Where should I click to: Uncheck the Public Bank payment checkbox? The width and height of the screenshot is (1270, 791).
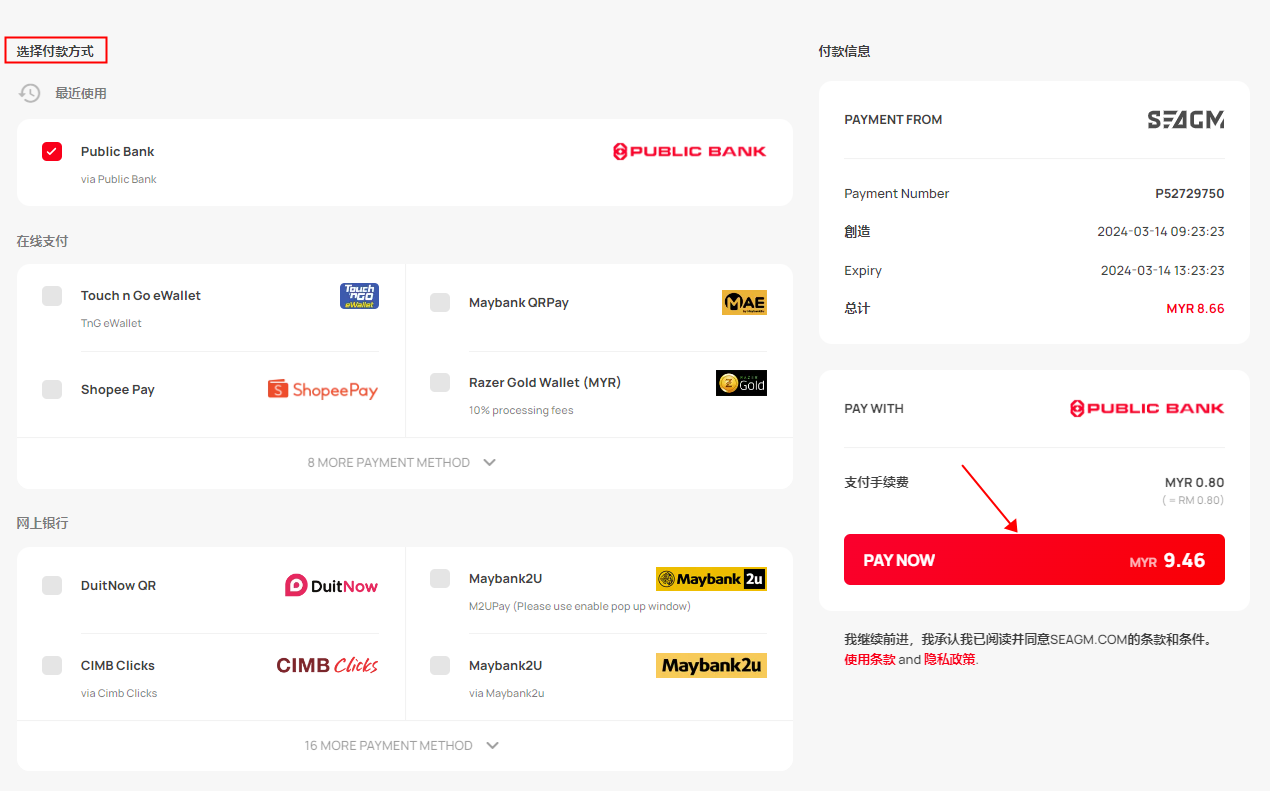52,151
